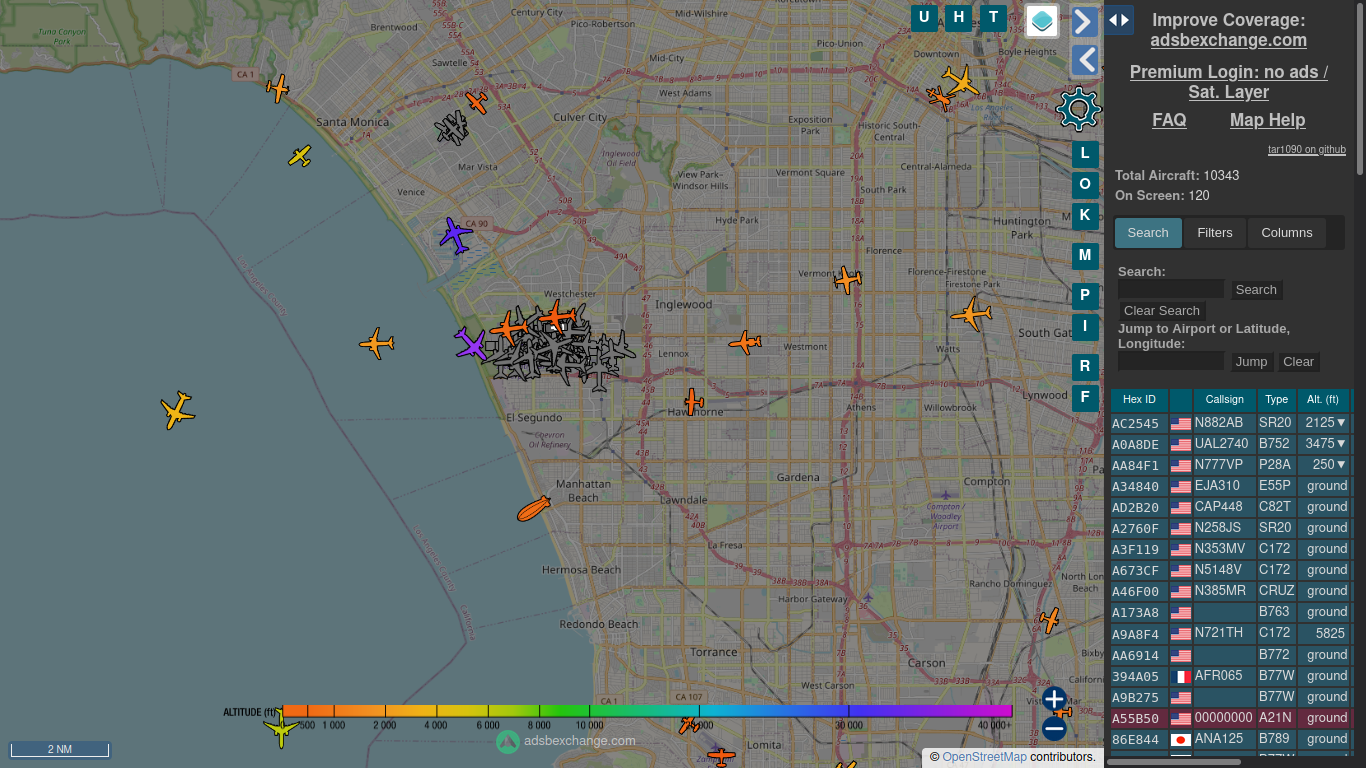Screen dimensions: 1366x768
Task: Select purple aircraft near CA 90
Action: tap(455, 235)
